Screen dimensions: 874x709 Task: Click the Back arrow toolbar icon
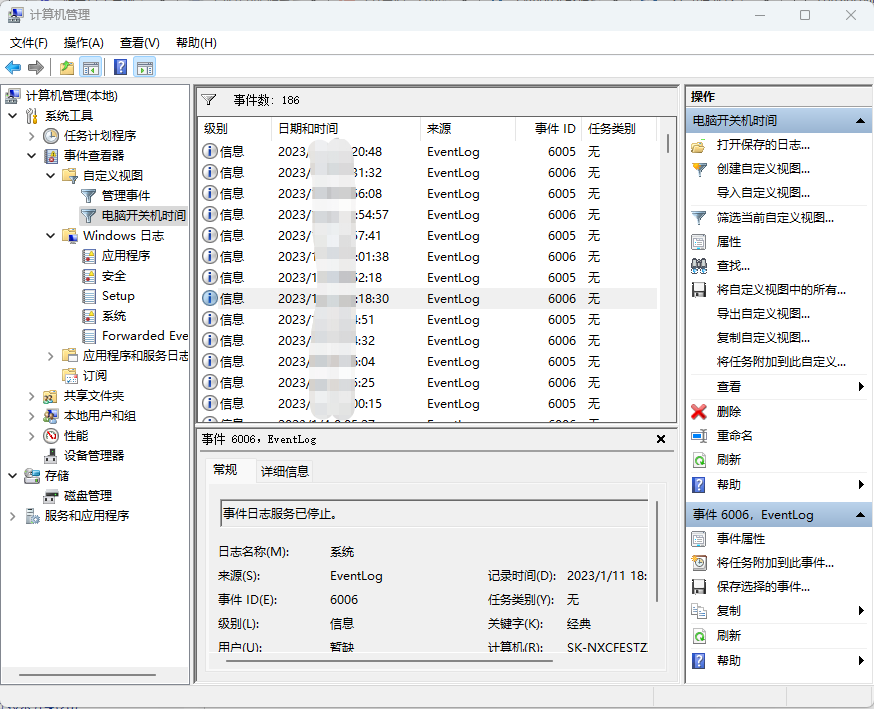(13, 68)
